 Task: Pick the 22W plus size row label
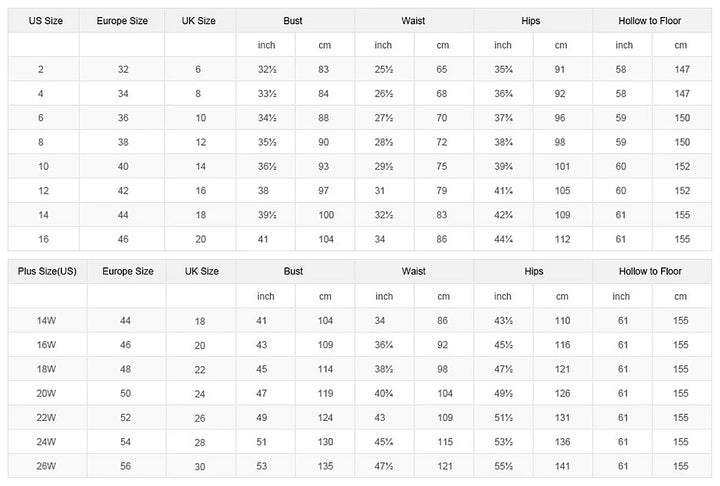[45, 417]
